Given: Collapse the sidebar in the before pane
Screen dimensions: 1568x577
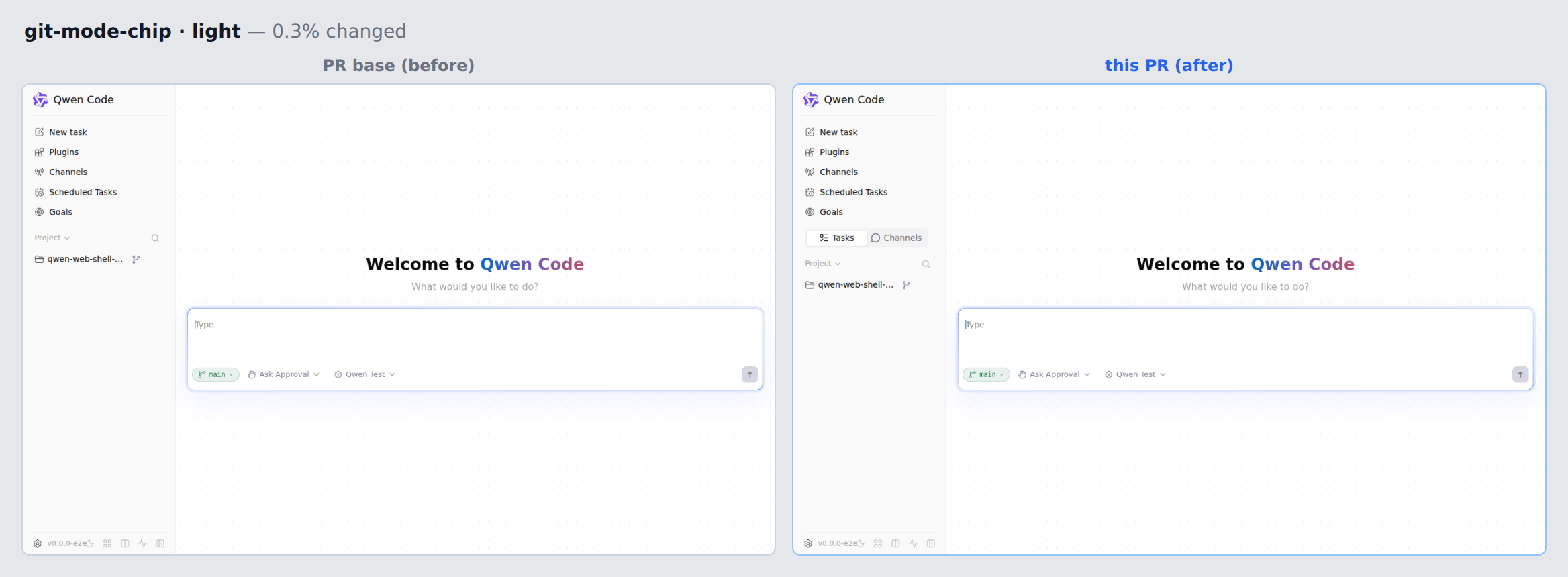Looking at the screenshot, I should [x=160, y=543].
